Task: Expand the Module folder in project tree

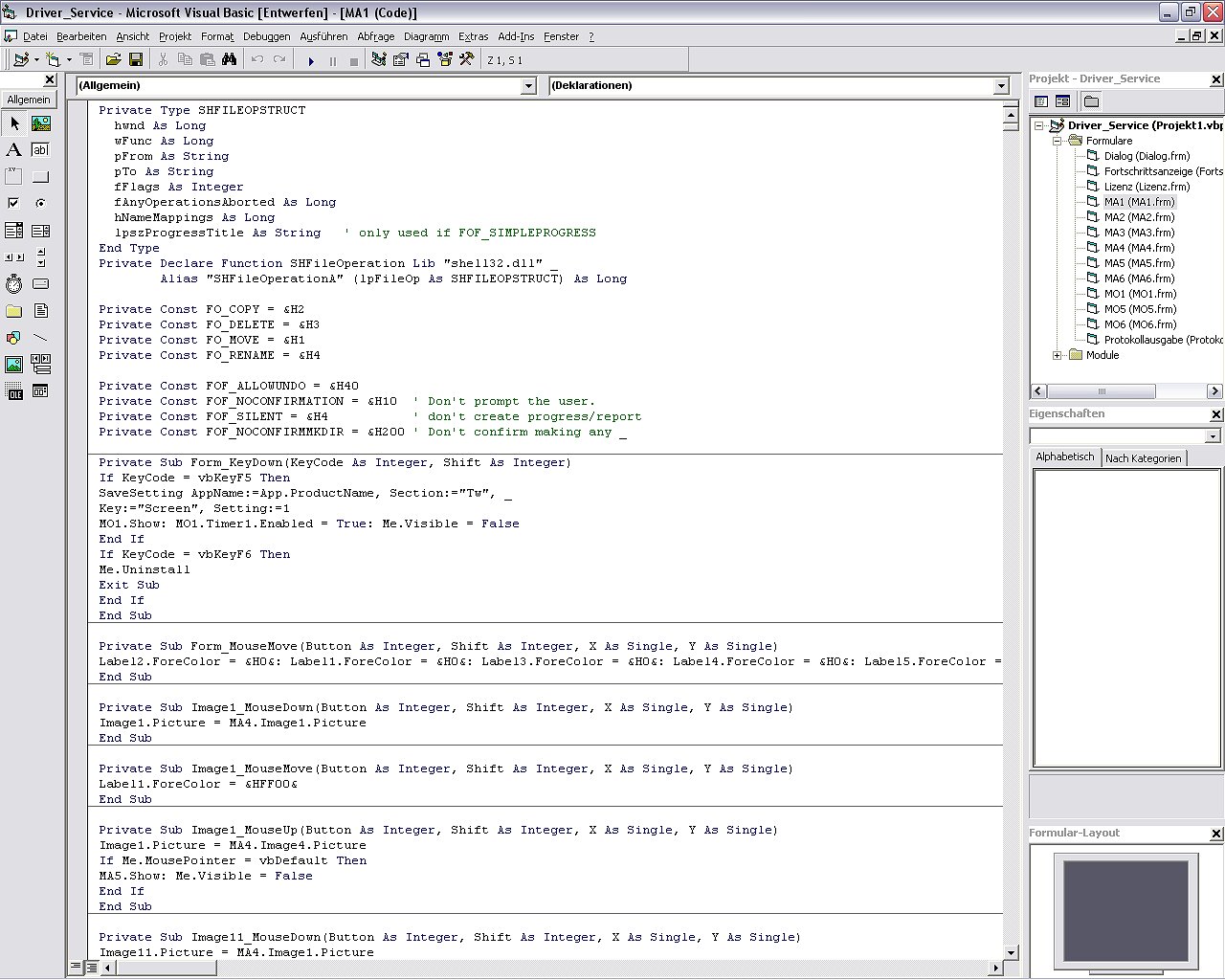Action: click(1058, 355)
